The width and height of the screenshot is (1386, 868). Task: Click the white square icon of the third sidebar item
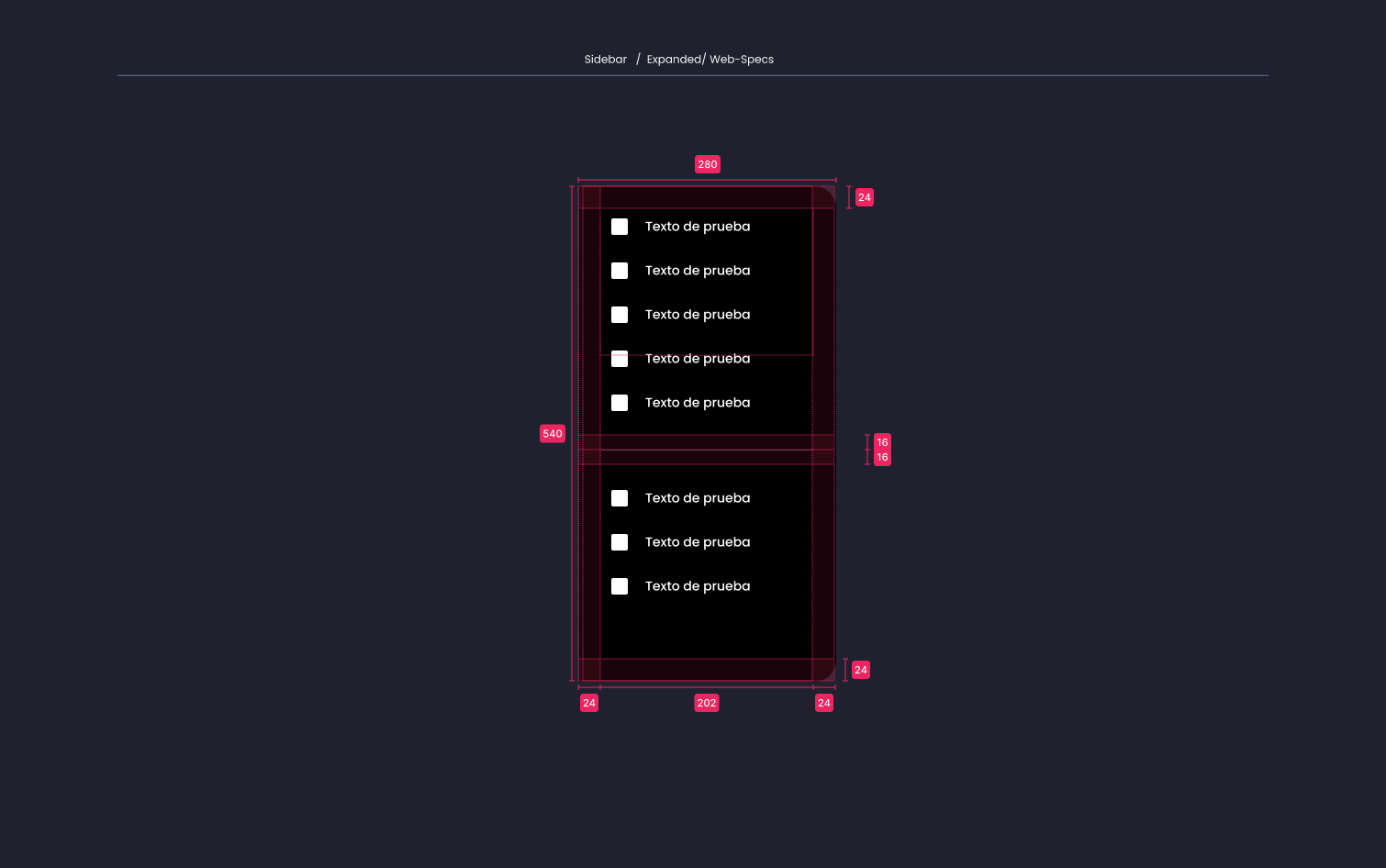tap(620, 315)
